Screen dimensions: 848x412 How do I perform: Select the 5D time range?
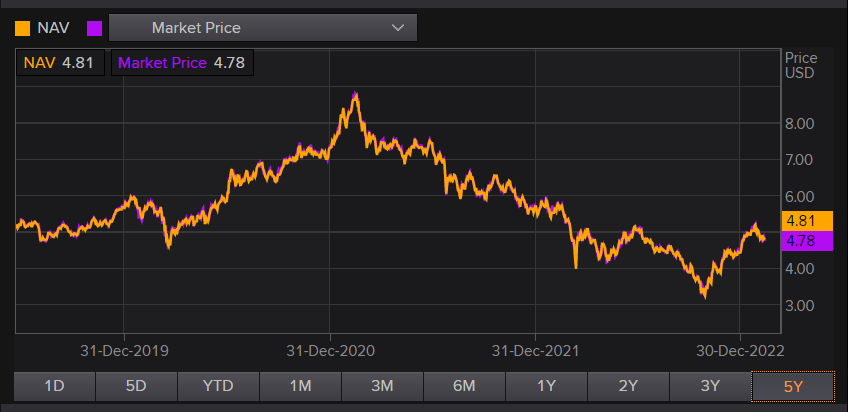pyautogui.click(x=137, y=386)
